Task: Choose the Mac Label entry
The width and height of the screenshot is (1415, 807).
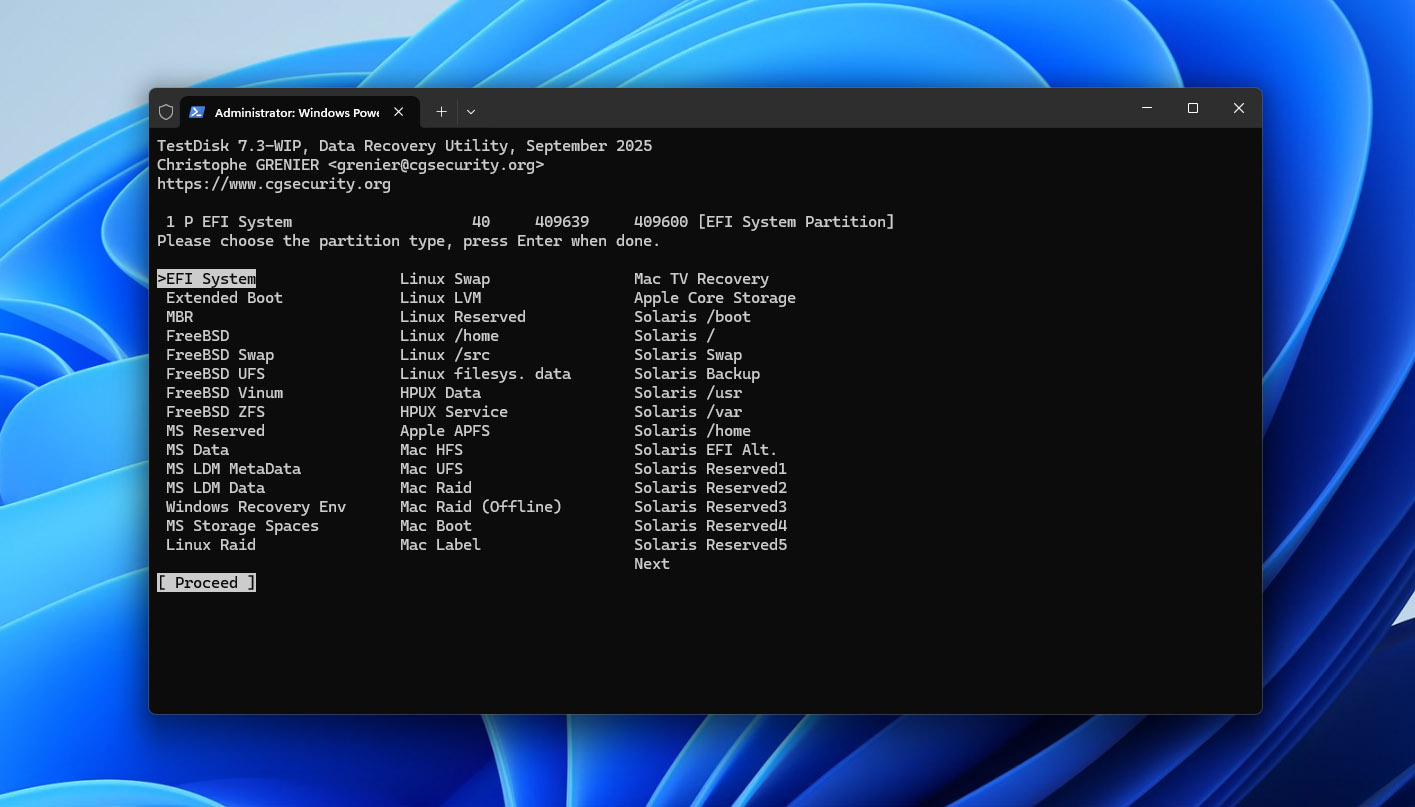Action: pyautogui.click(x=440, y=545)
